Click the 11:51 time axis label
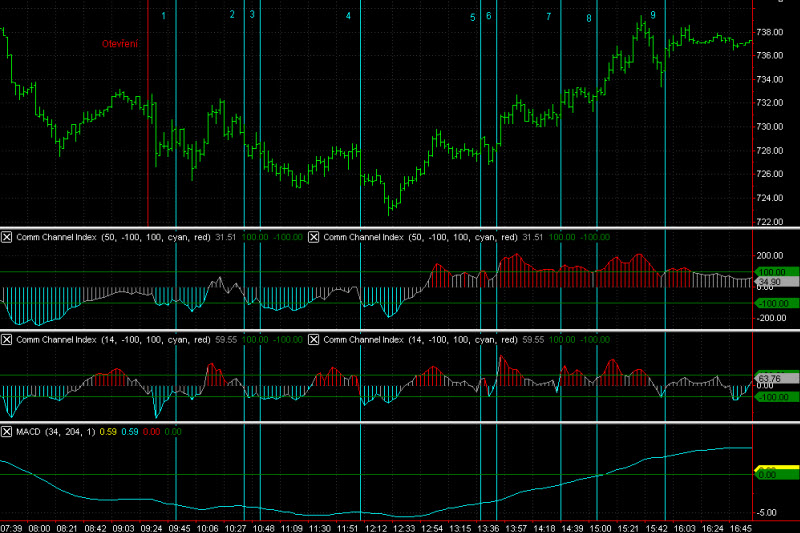This screenshot has height=533, width=800. tap(348, 528)
